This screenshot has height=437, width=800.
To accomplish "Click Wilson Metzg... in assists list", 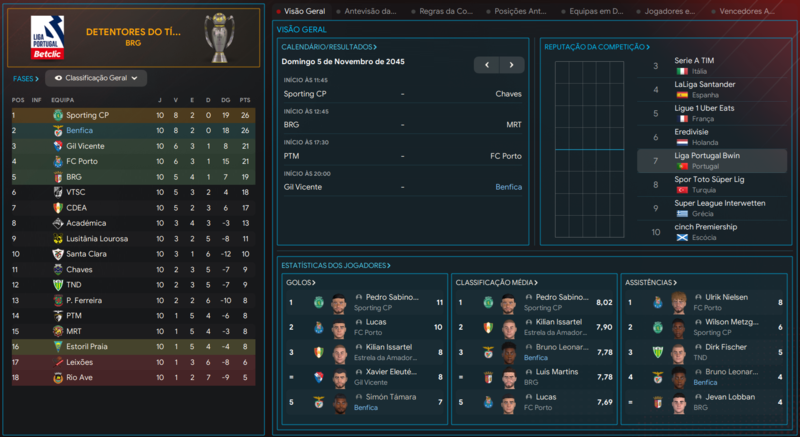I will tap(732, 322).
